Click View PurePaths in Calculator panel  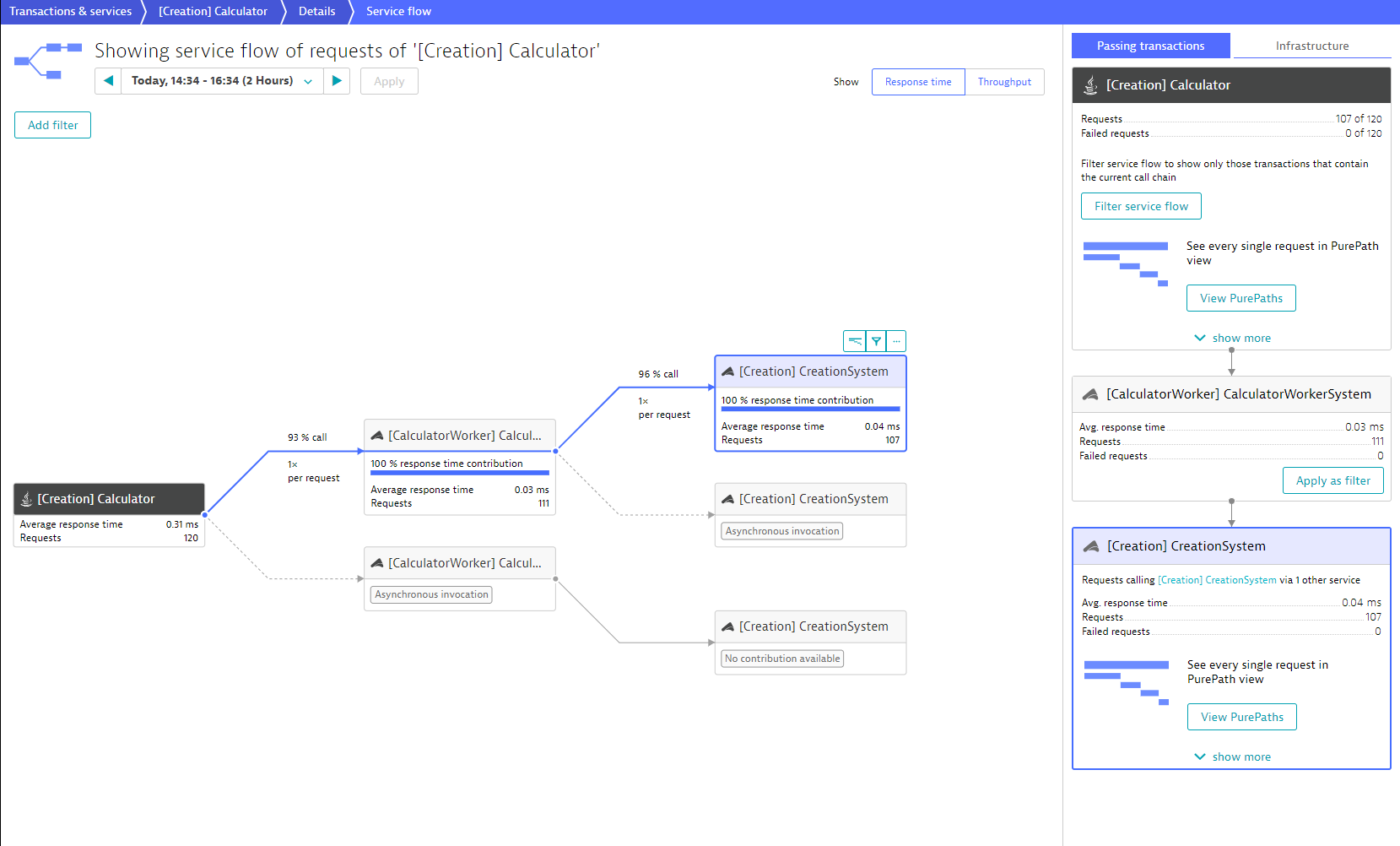point(1241,298)
